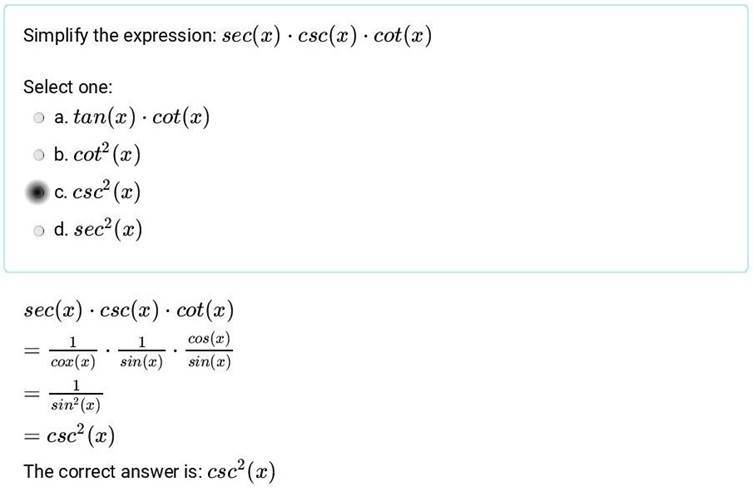Select radio circle for option a

39,118
